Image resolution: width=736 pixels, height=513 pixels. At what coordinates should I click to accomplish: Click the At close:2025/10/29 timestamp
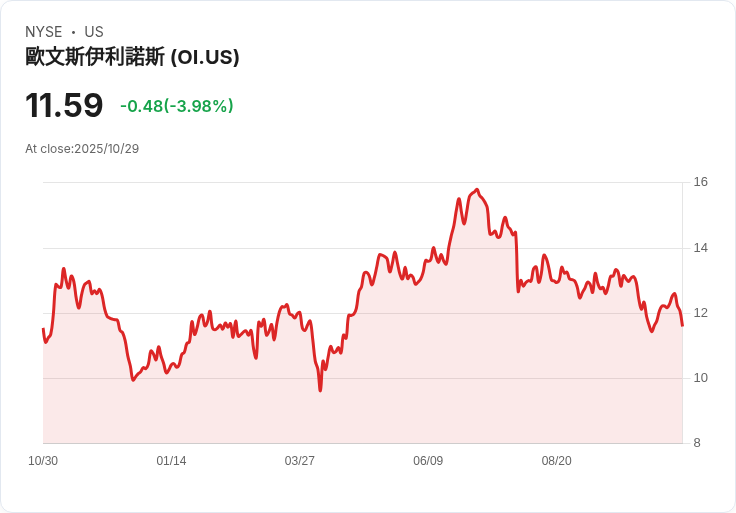[x=82, y=149]
